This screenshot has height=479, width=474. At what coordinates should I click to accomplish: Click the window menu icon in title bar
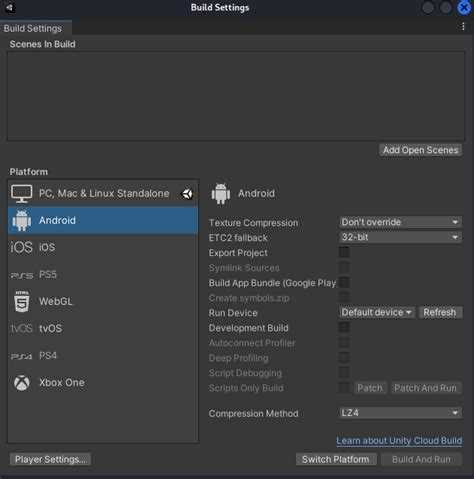pyautogui.click(x=9, y=7)
